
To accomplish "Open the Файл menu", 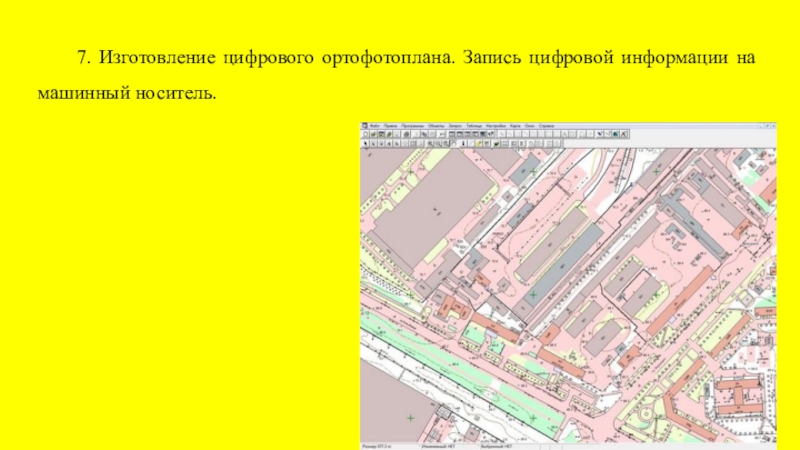I will point(375,126).
